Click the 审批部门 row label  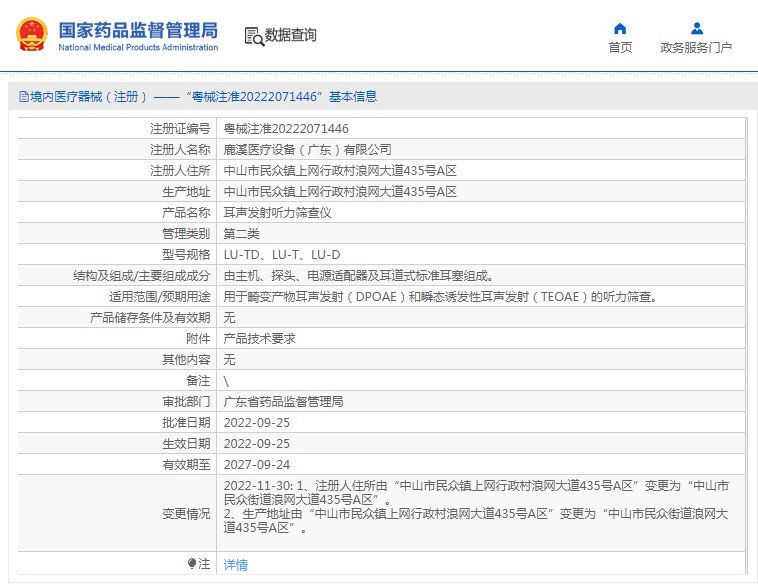[186, 402]
